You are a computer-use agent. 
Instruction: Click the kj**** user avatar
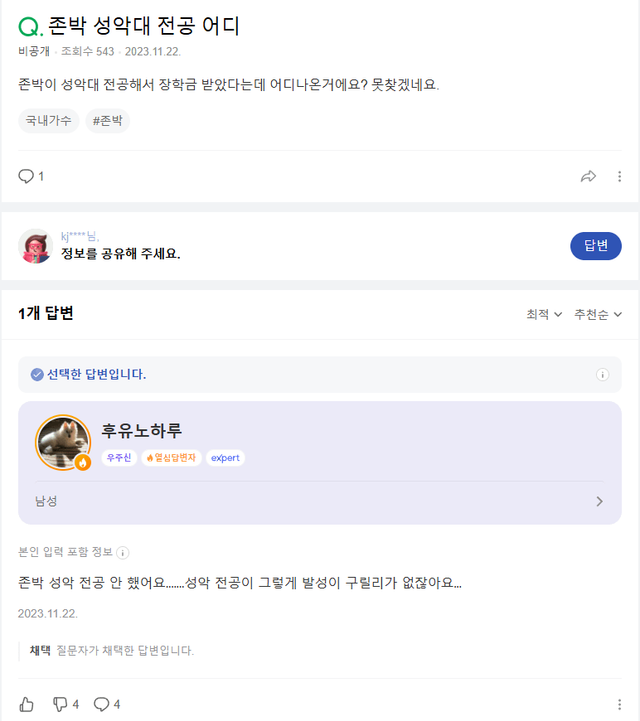coord(35,246)
